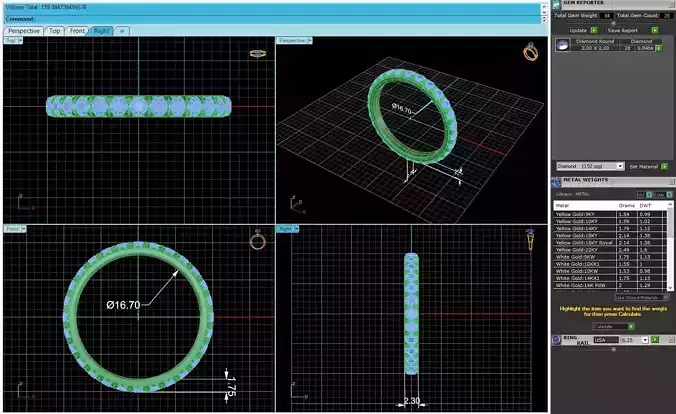Screen dimensions: 676x414
Task: Click the Update label in Gem Reporter
Action: (578, 30)
